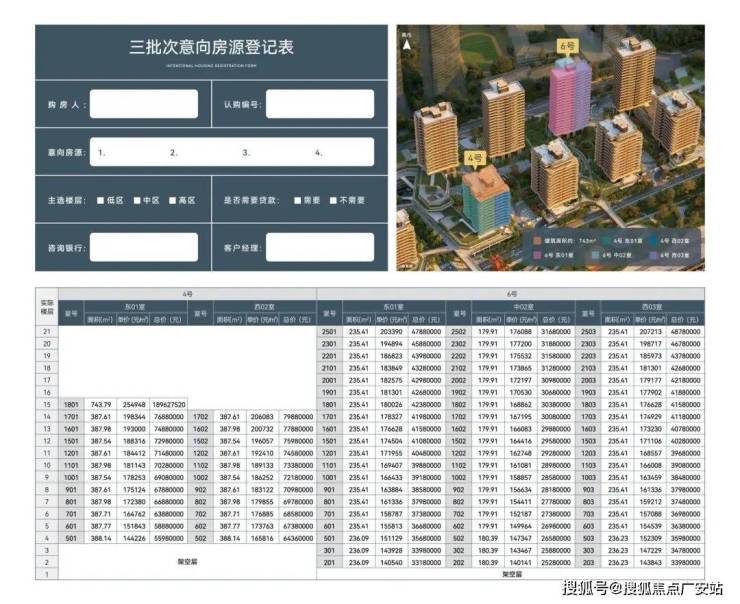Click the north compass arrow on the site map
This screenshot has height=604, width=740.
(407, 46)
